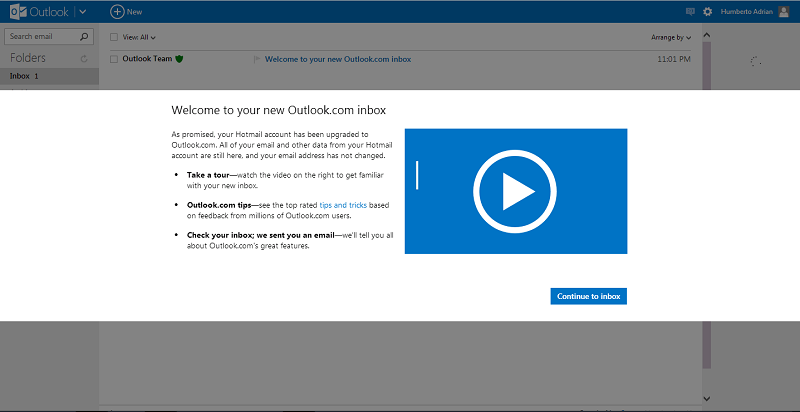Click the Outlook Team sender name

coord(147,59)
